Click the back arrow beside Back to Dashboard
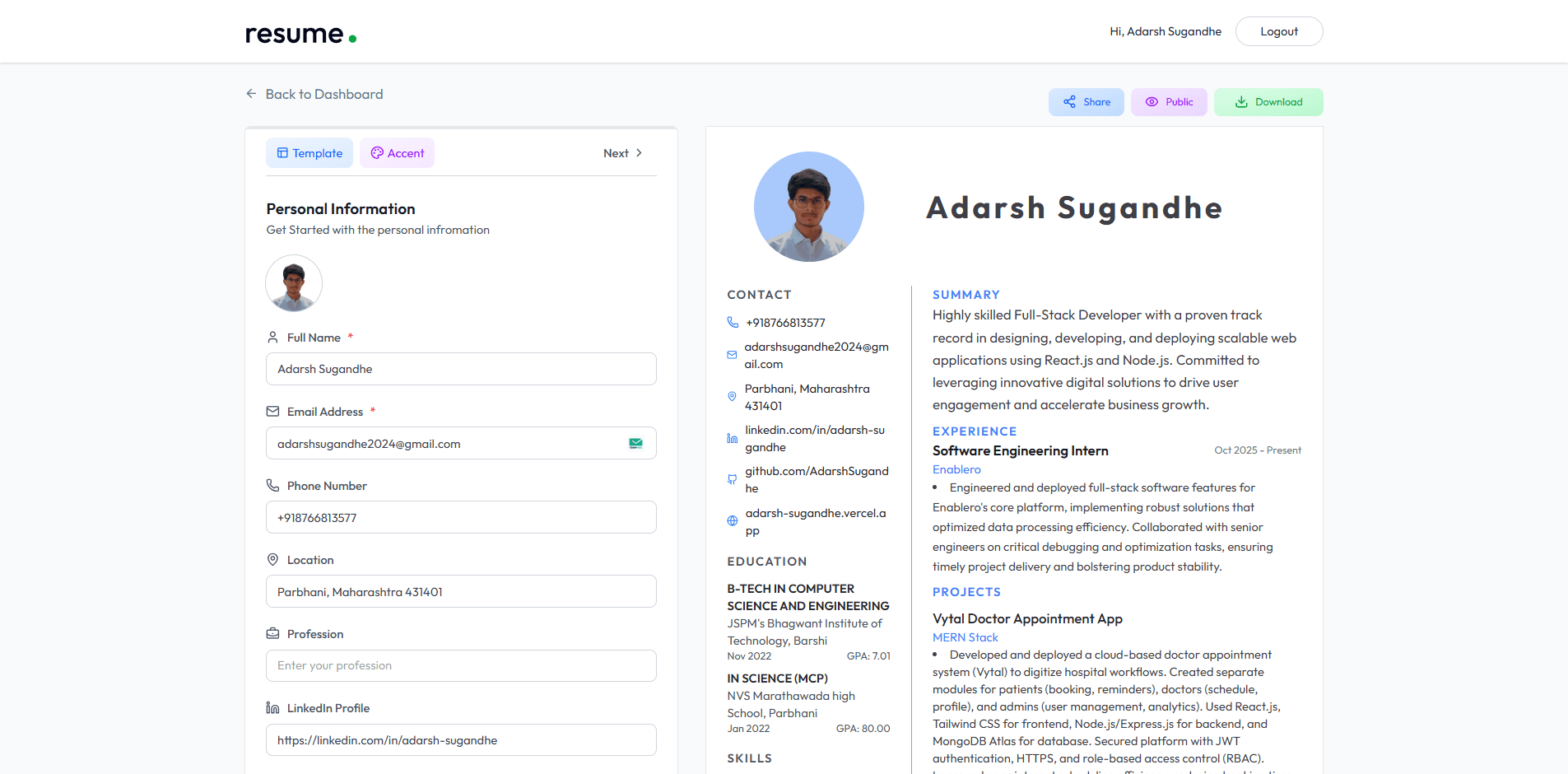This screenshot has width=1568, height=774. click(251, 94)
